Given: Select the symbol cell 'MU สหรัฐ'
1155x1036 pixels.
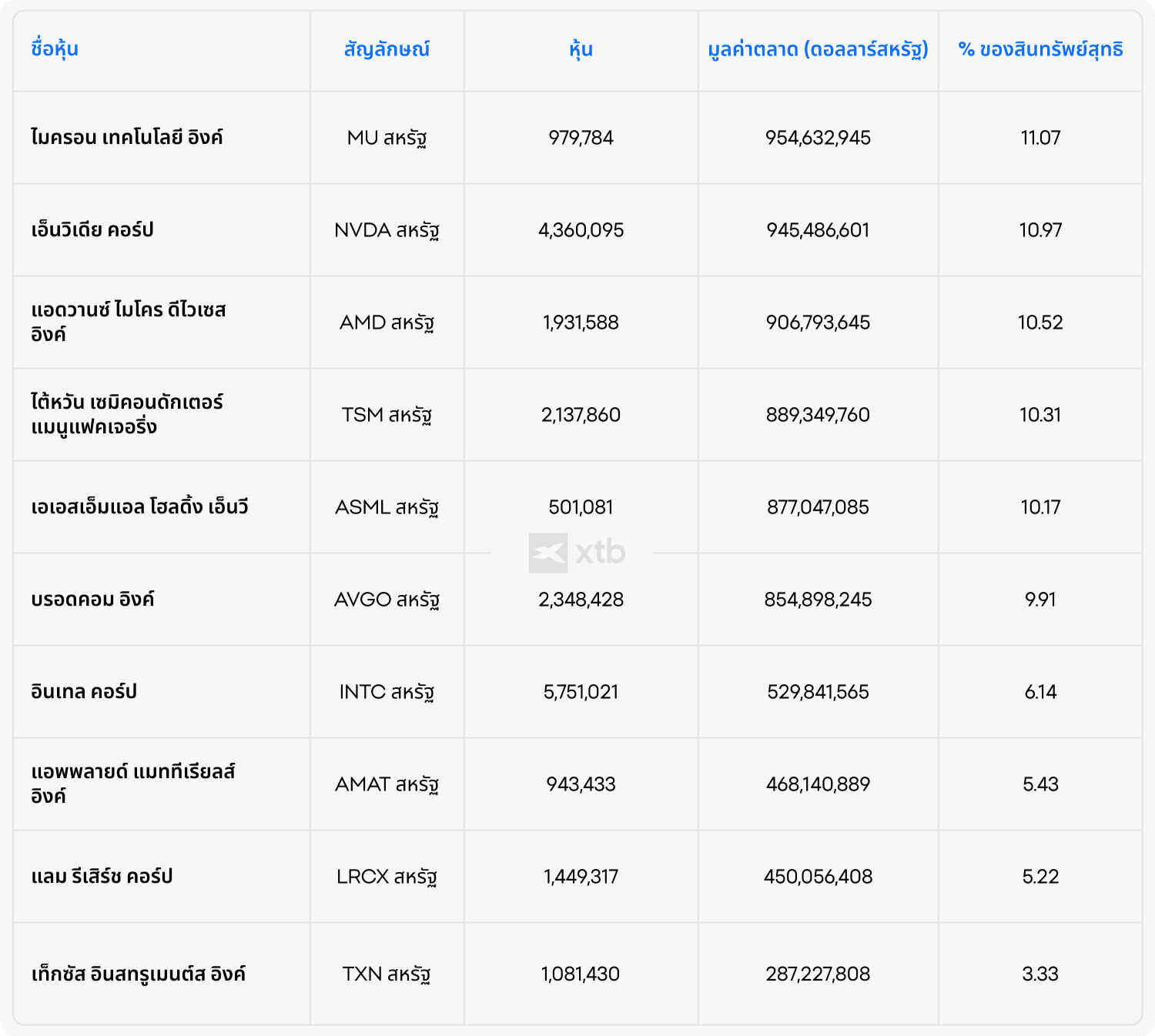Looking at the screenshot, I should click(x=387, y=138).
